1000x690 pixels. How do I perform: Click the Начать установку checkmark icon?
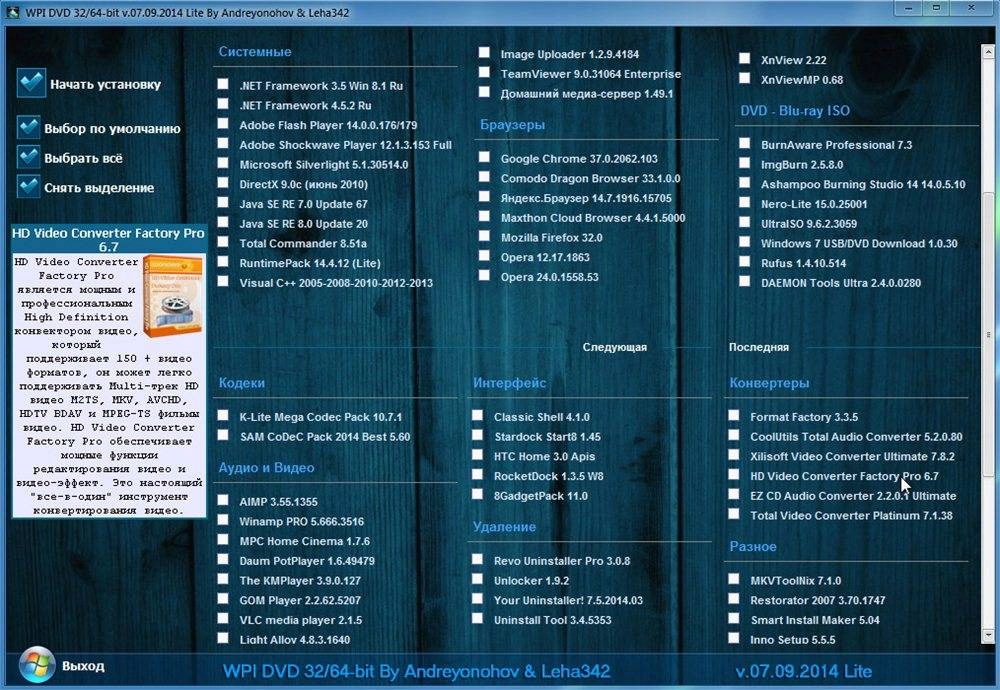[32, 83]
